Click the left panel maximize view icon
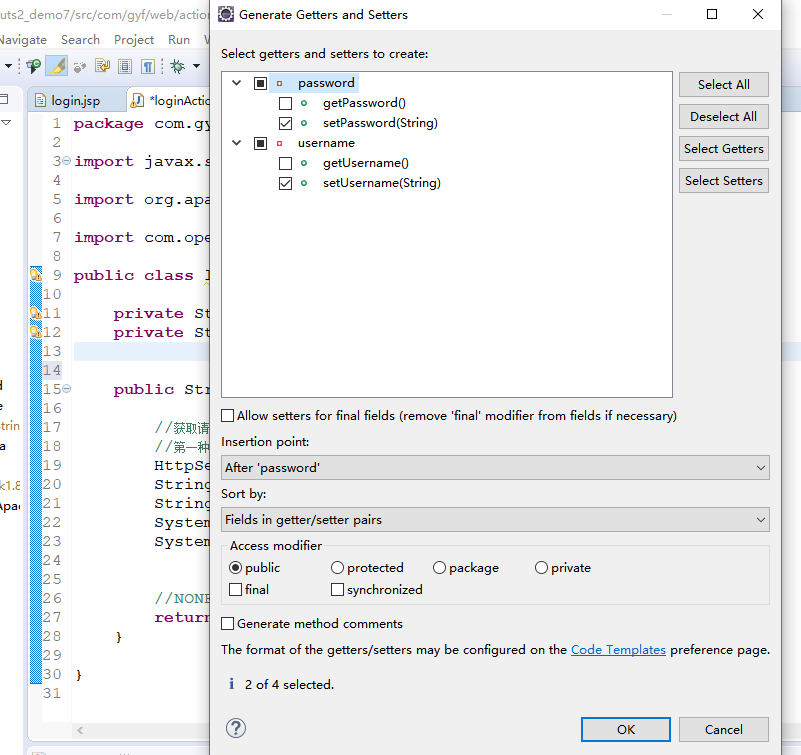 coord(4,99)
